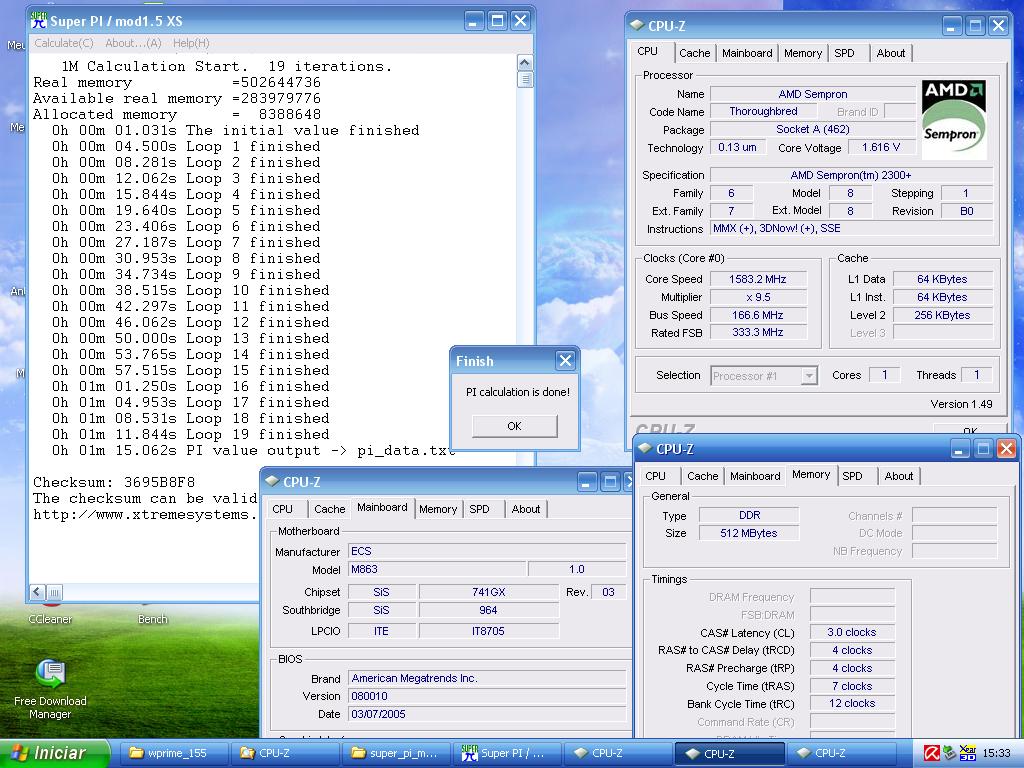Click Memory Type value DDR
This screenshot has height=768, width=1024.
(749, 515)
